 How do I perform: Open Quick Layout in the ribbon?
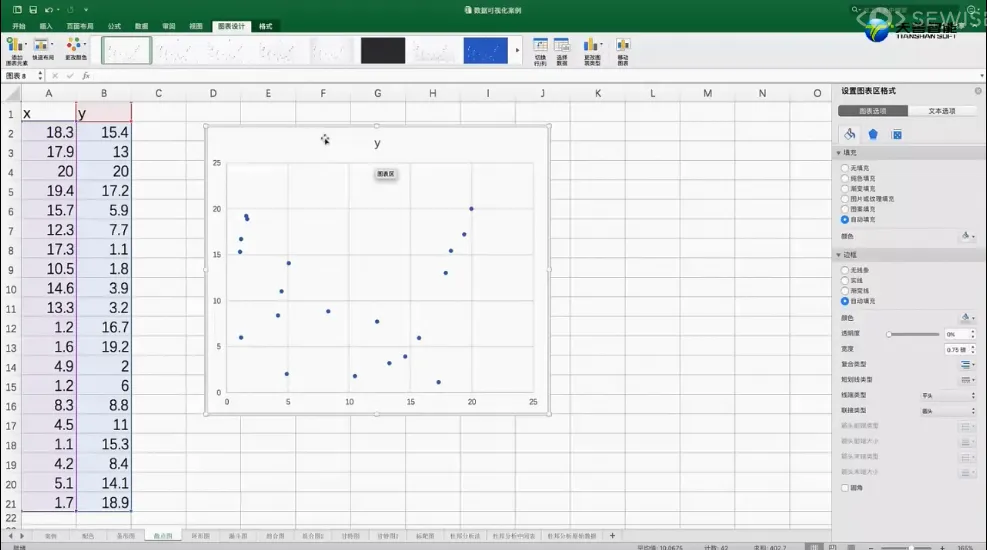tap(43, 49)
